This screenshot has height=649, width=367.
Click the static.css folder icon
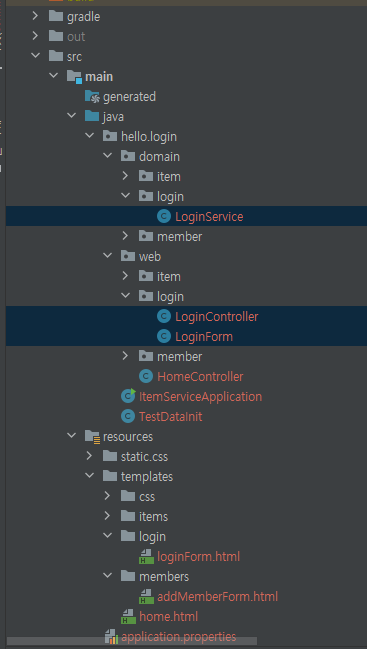(x=110, y=456)
